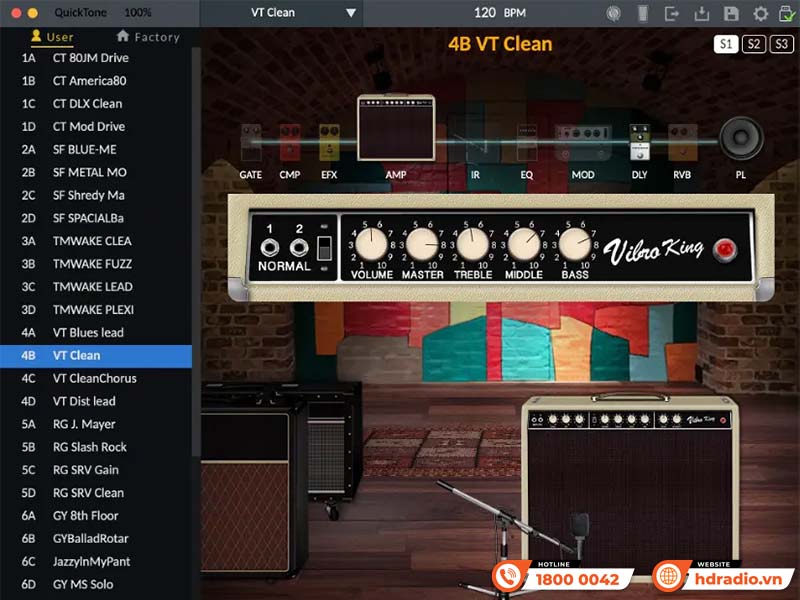This screenshot has width=800, height=600.
Task: Select the PL speaker icon
Action: [741, 140]
